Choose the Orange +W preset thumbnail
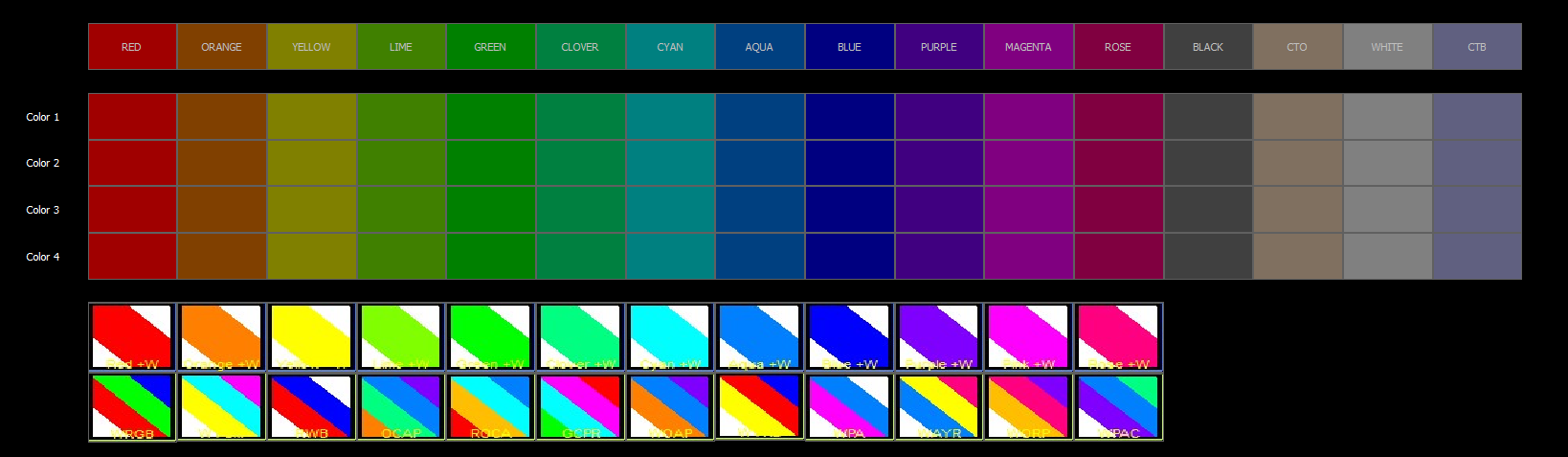The width and height of the screenshot is (1568, 457). click(x=221, y=336)
